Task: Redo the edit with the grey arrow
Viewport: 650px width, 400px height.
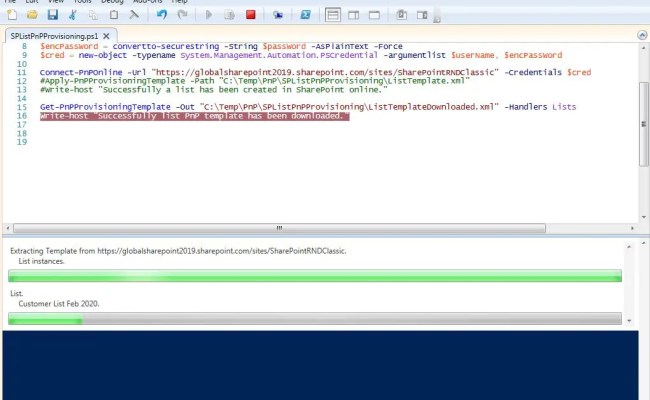Action: click(182, 15)
